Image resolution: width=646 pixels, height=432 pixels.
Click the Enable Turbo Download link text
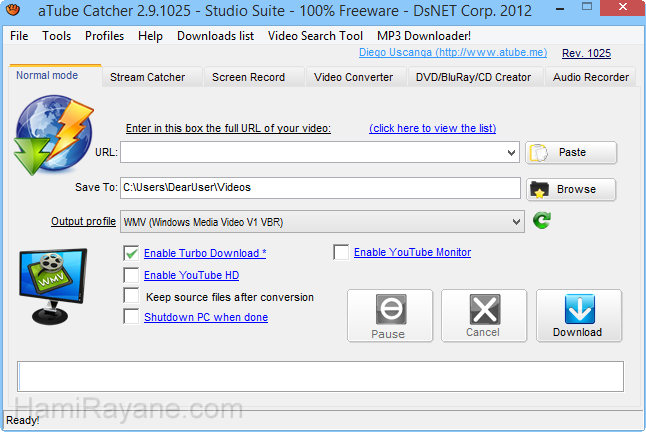pos(205,253)
